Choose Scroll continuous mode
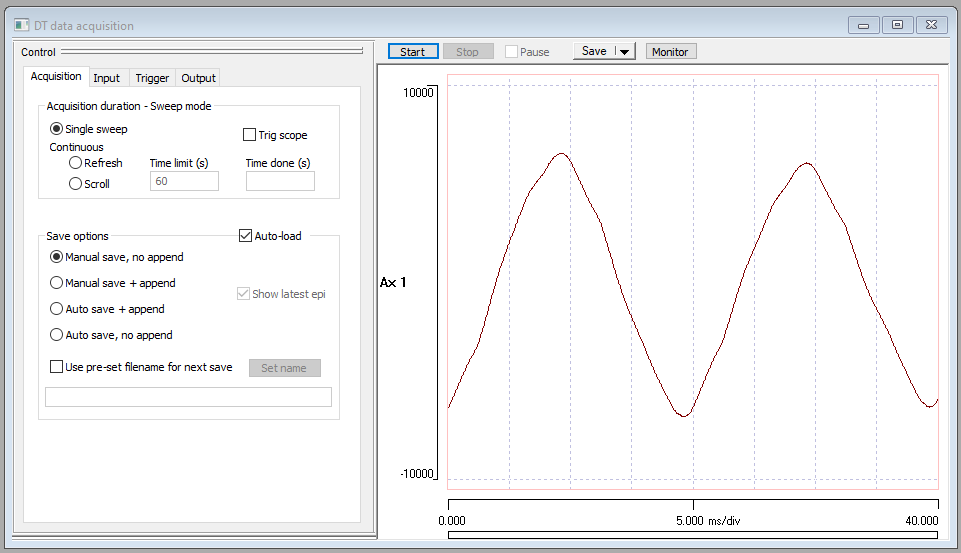Screen dimensions: 961x553 [75, 184]
